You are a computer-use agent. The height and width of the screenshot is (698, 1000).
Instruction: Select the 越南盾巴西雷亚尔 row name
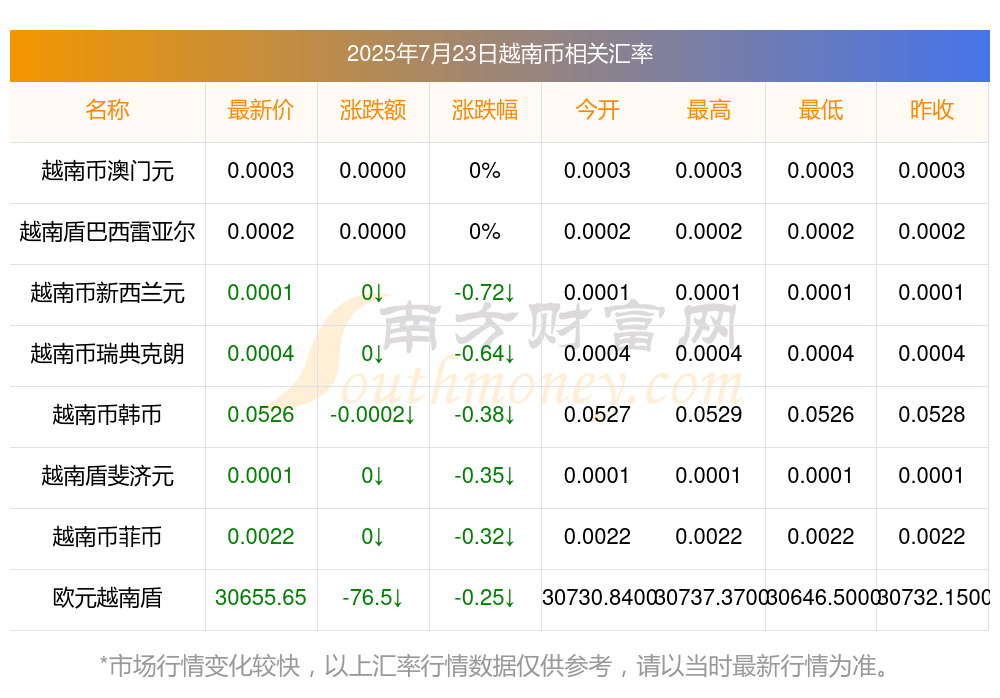pos(107,232)
